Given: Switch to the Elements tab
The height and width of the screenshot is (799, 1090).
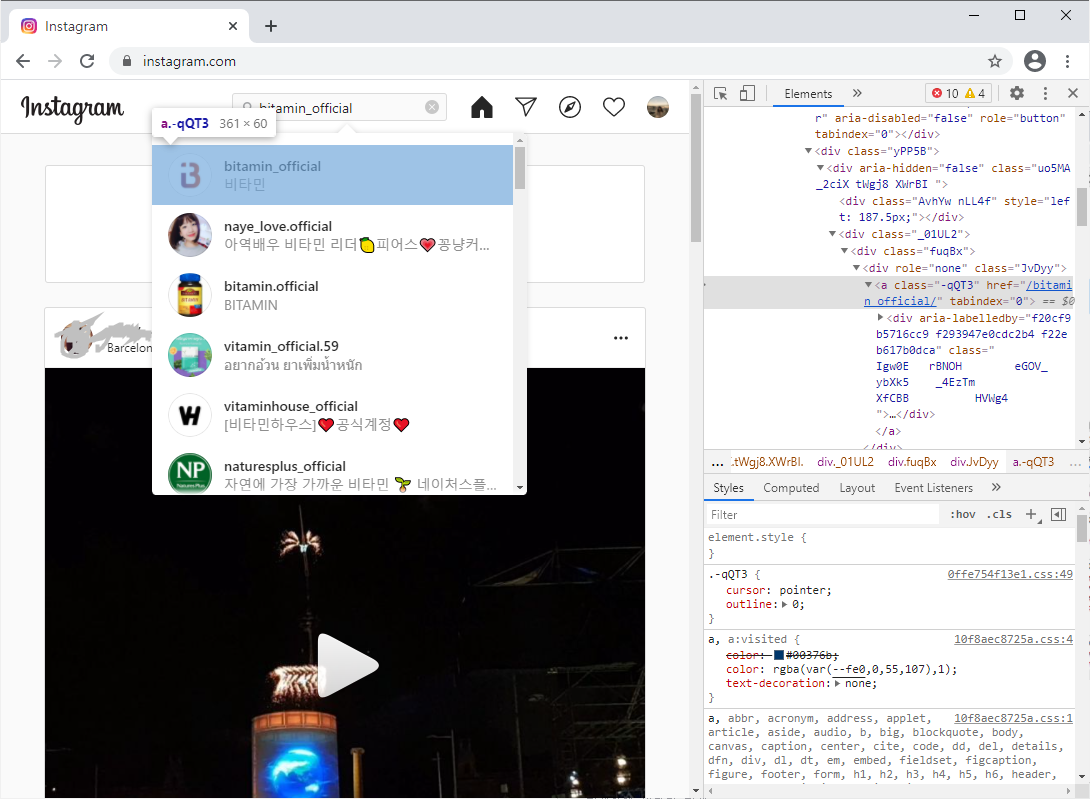Looking at the screenshot, I should tap(808, 94).
